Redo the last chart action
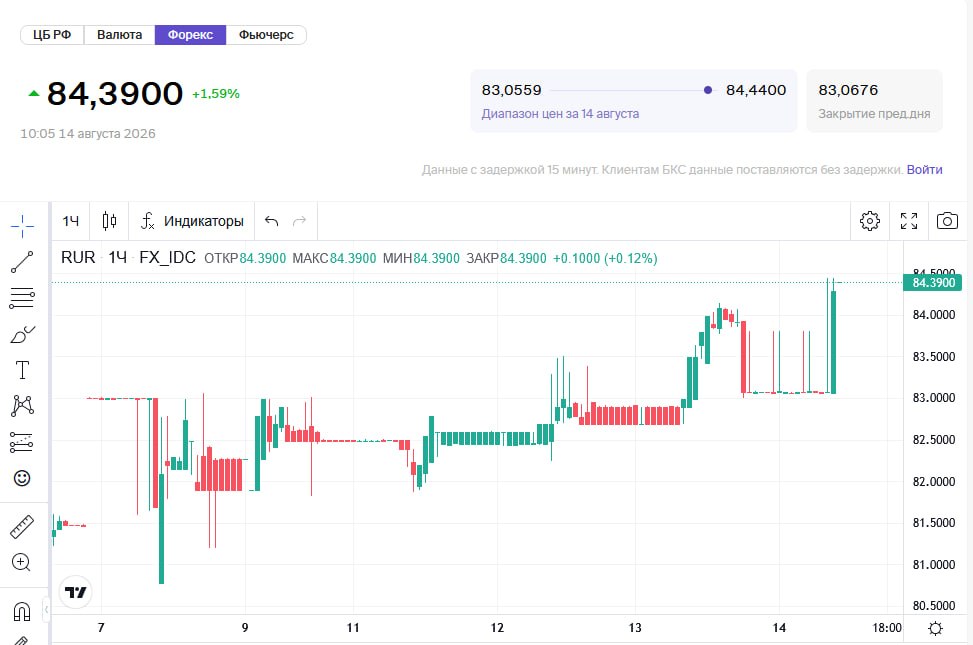The image size is (973, 645). tap(300, 221)
